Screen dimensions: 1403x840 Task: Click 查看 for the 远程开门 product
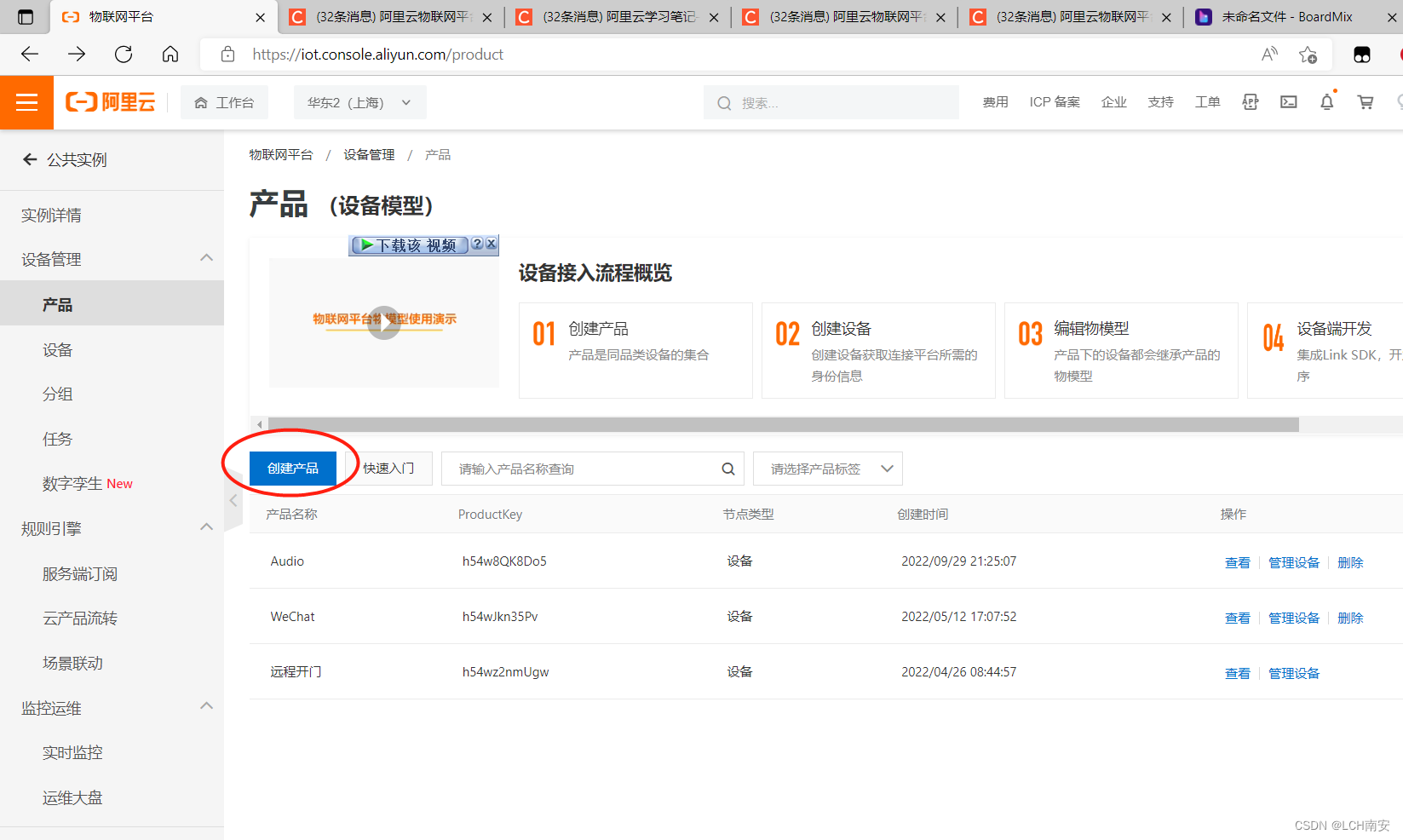tap(1237, 673)
